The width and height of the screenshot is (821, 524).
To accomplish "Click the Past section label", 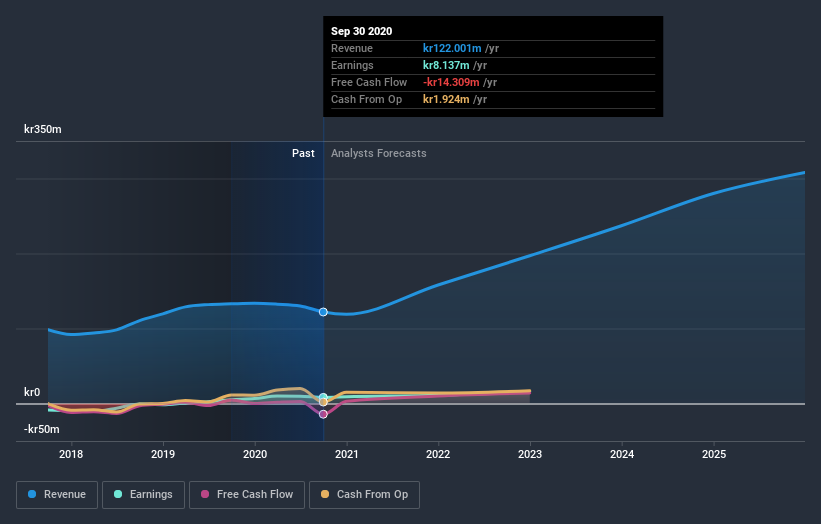I will point(303,153).
